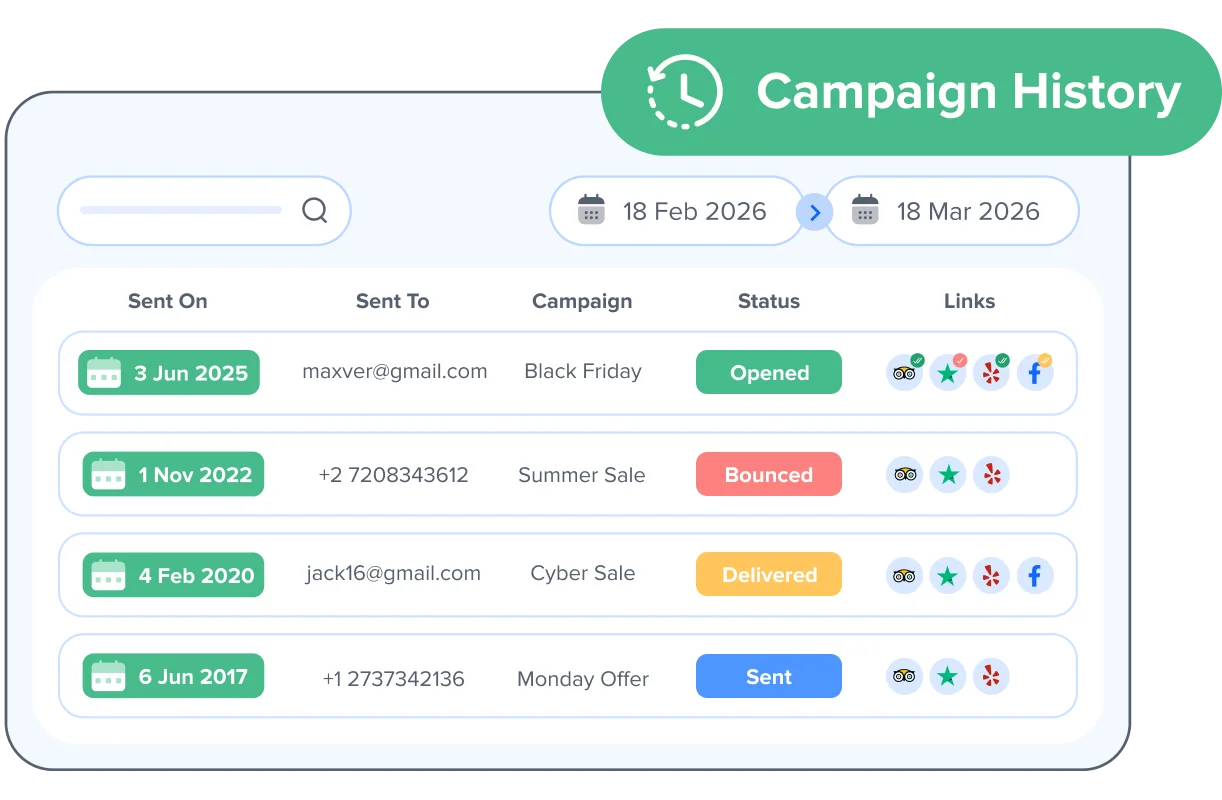Click the Links column header

(970, 301)
